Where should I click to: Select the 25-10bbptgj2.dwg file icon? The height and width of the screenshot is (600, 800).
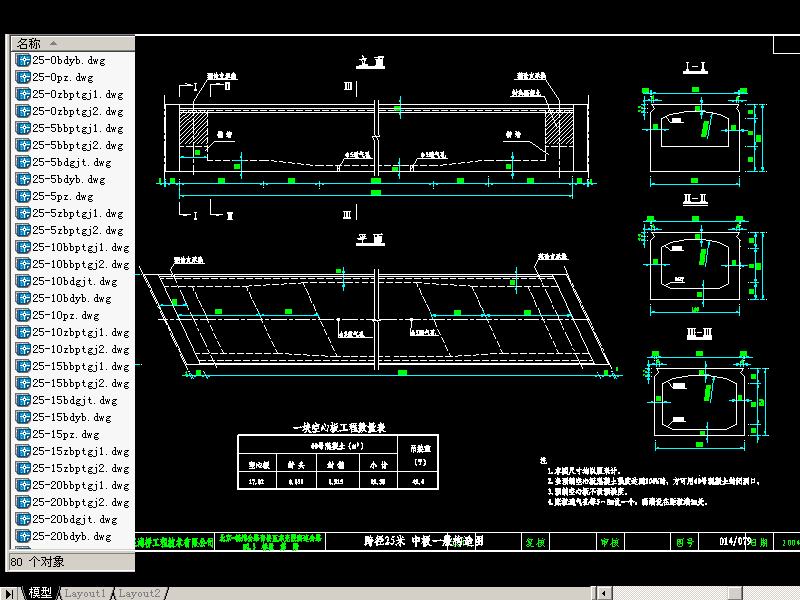(x=23, y=264)
